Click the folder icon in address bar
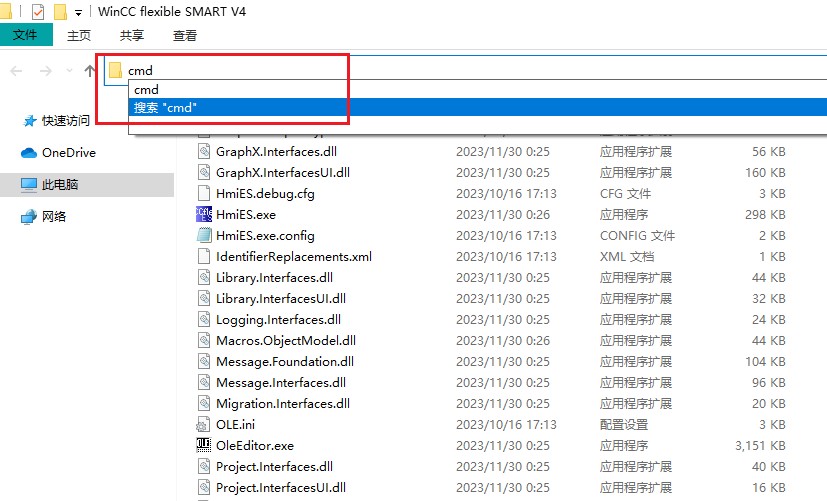This screenshot has height=501, width=827. [116, 70]
